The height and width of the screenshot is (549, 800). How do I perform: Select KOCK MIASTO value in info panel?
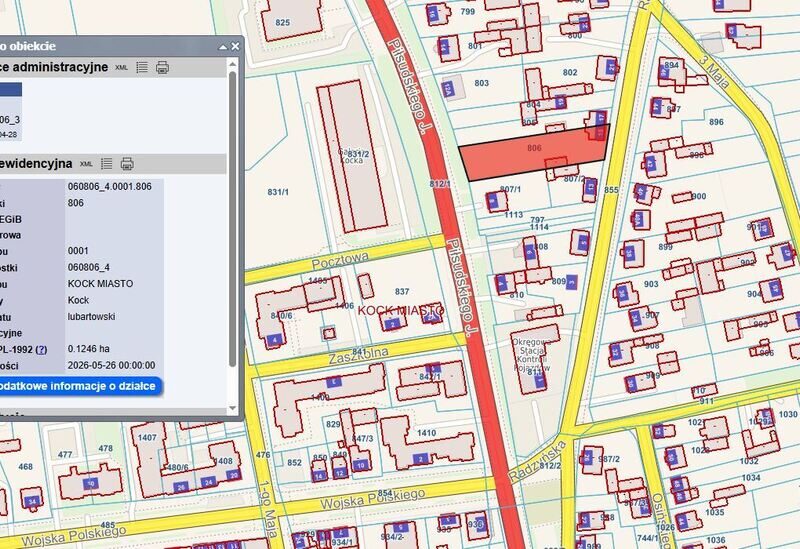coord(101,284)
